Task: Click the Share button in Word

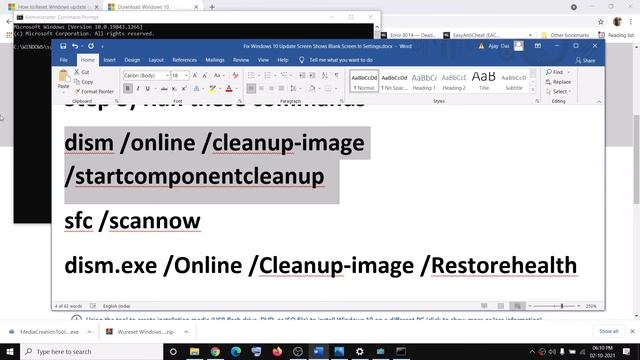Action: [x=585, y=60]
